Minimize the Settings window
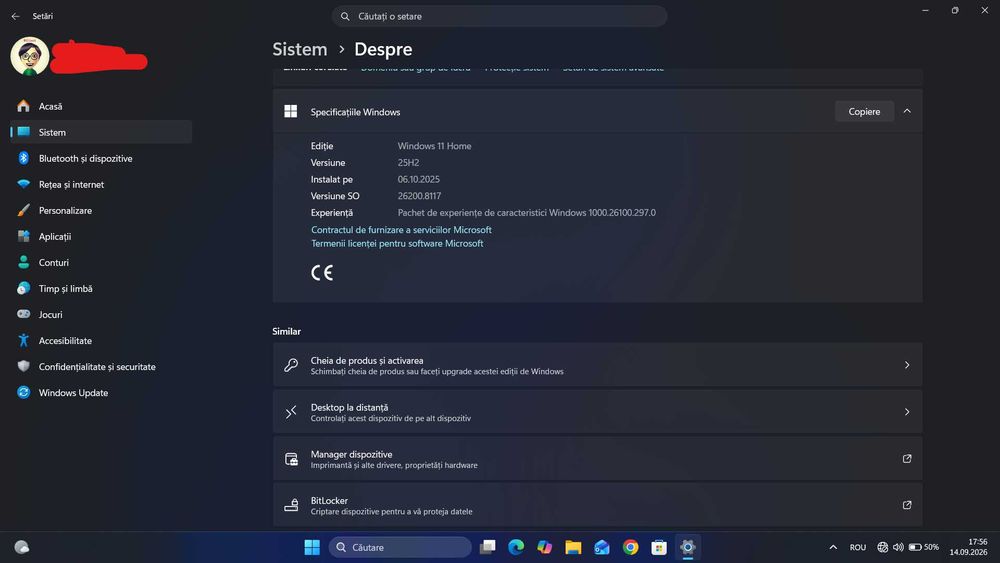 pyautogui.click(x=925, y=10)
